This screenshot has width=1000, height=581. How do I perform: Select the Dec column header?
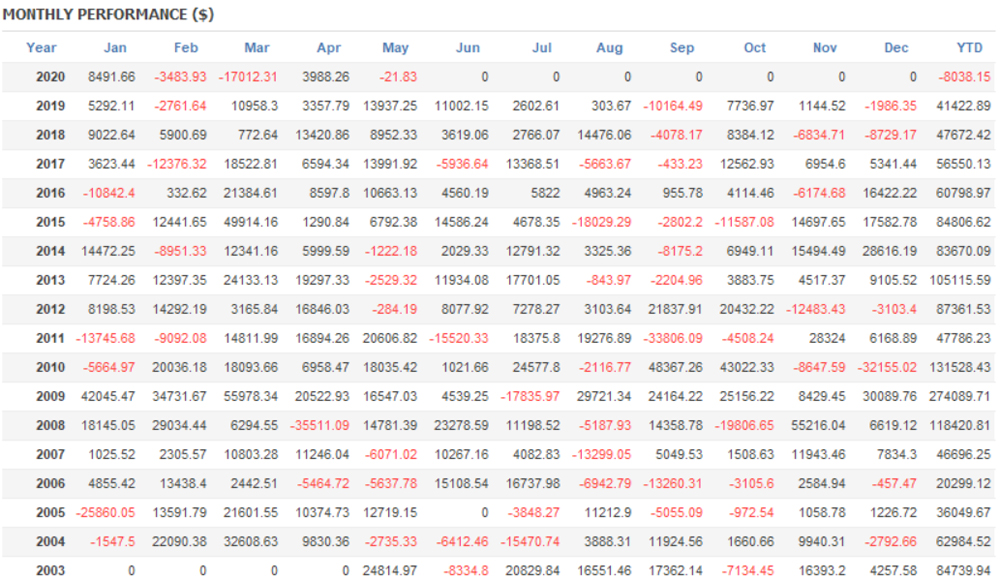[x=897, y=47]
